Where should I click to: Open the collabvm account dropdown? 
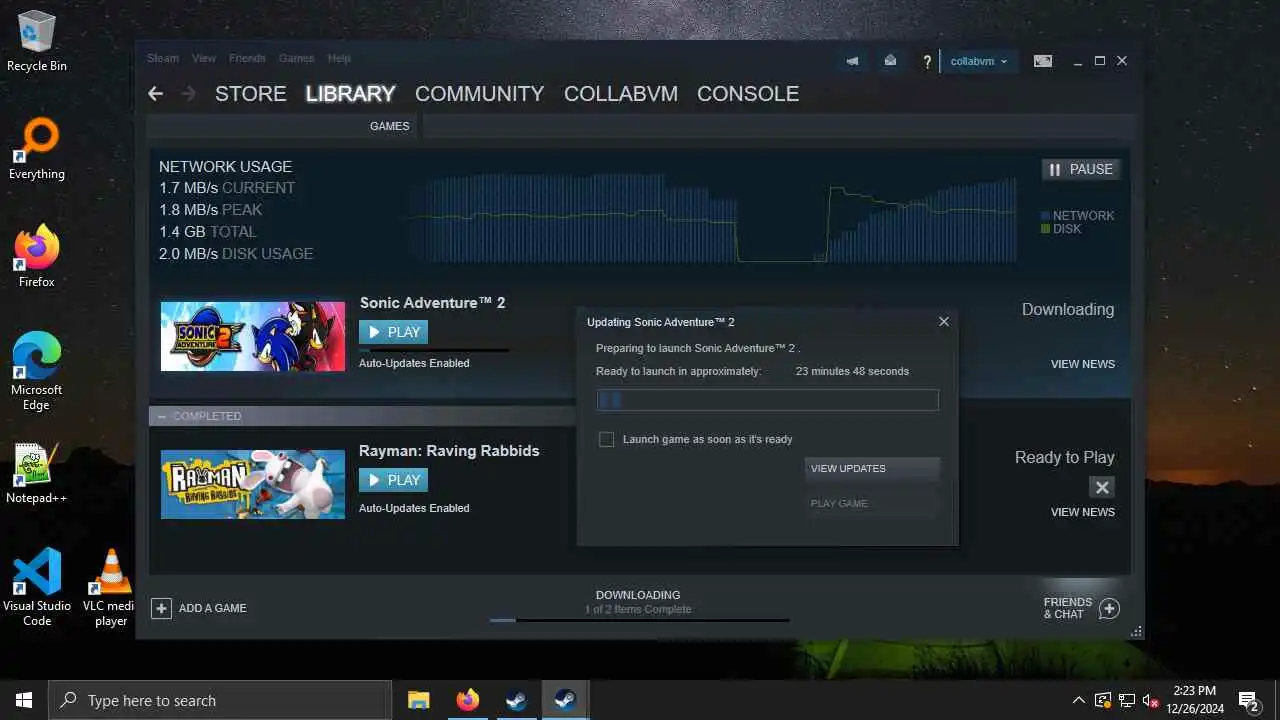pyautogui.click(x=979, y=61)
